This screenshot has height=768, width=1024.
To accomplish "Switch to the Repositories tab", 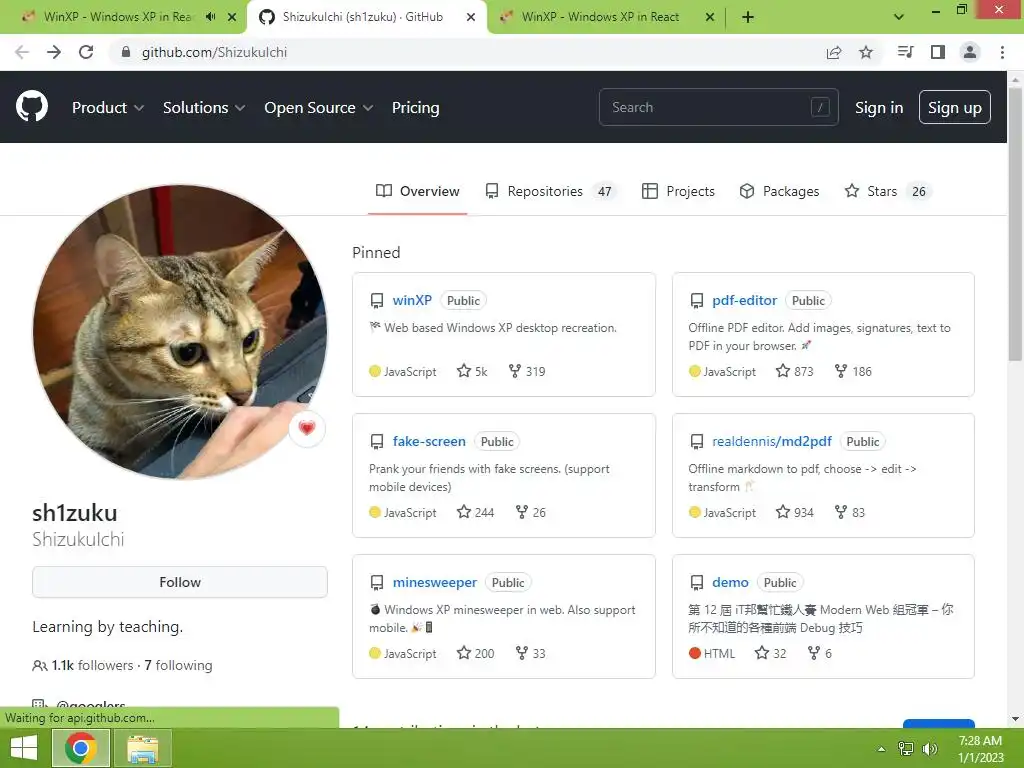I will coord(550,191).
